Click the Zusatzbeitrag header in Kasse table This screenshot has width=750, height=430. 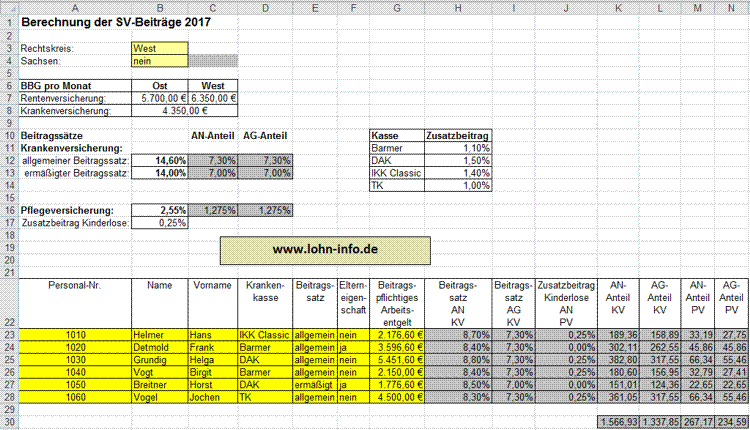[458, 135]
